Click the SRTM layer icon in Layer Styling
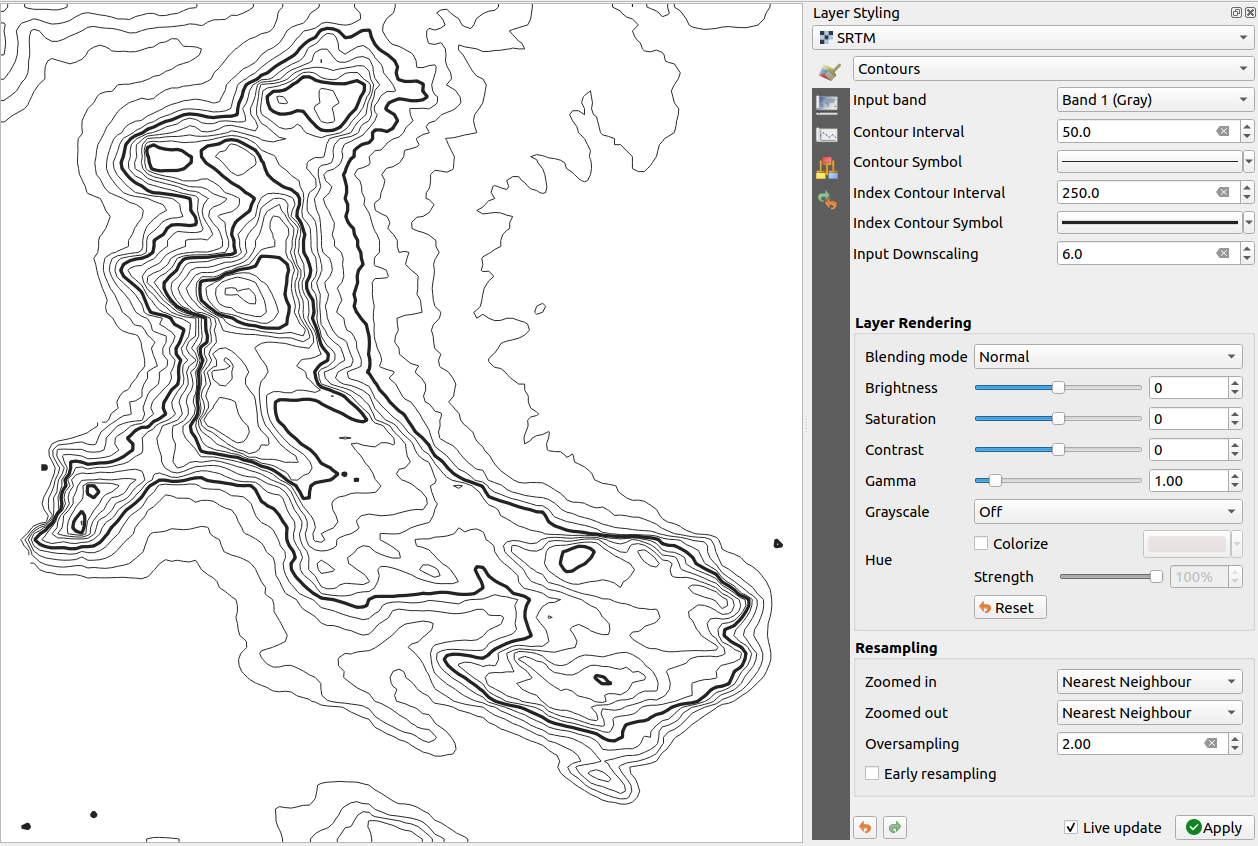This screenshot has width=1258, height=846. 826,37
